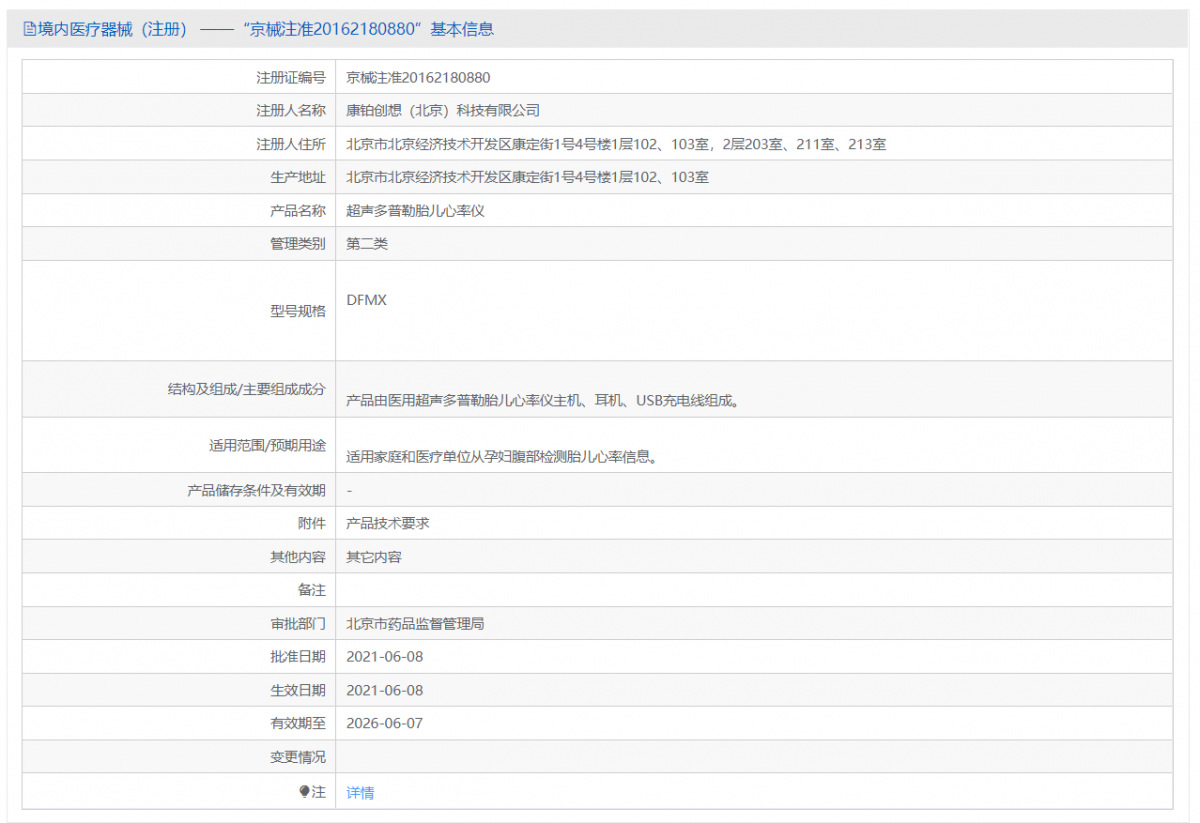Select management category 第二类
The height and width of the screenshot is (823, 1200).
pos(367,244)
